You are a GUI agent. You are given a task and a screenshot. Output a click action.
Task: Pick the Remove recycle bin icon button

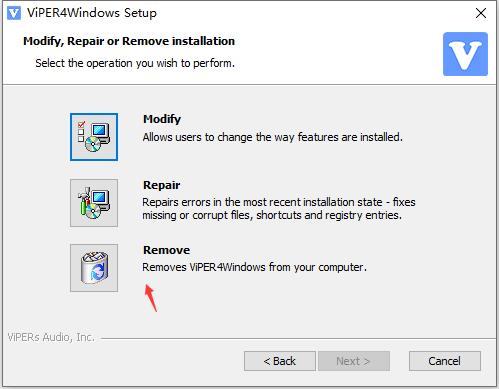tap(94, 268)
